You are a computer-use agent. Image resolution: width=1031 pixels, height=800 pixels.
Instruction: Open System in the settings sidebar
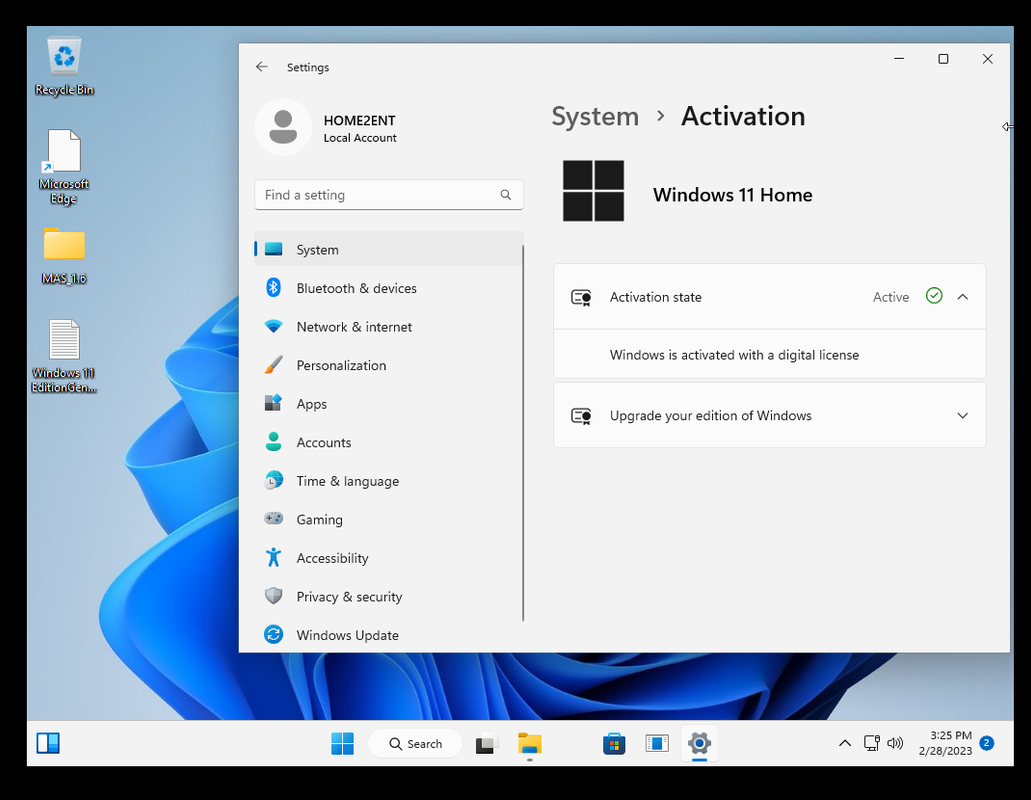tap(389, 249)
